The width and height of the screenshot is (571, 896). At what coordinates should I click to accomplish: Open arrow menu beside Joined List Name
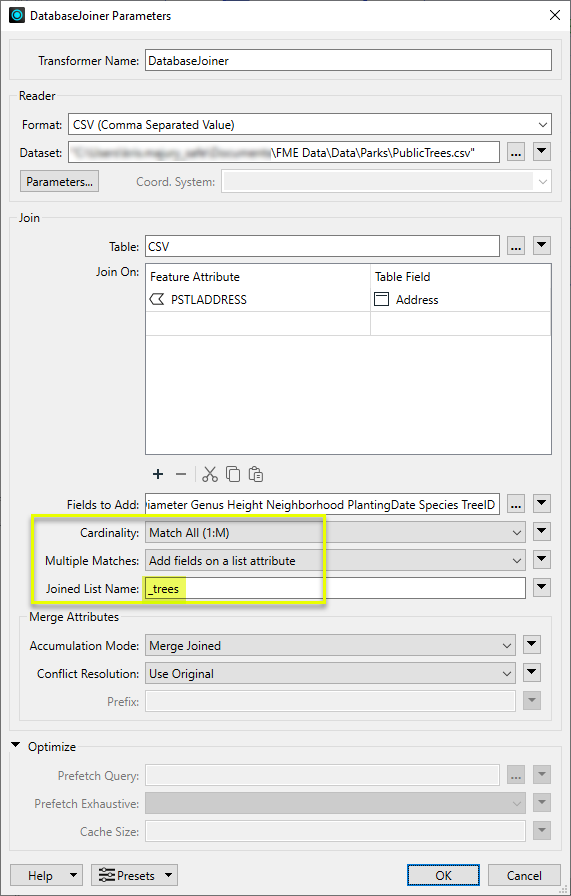542,587
